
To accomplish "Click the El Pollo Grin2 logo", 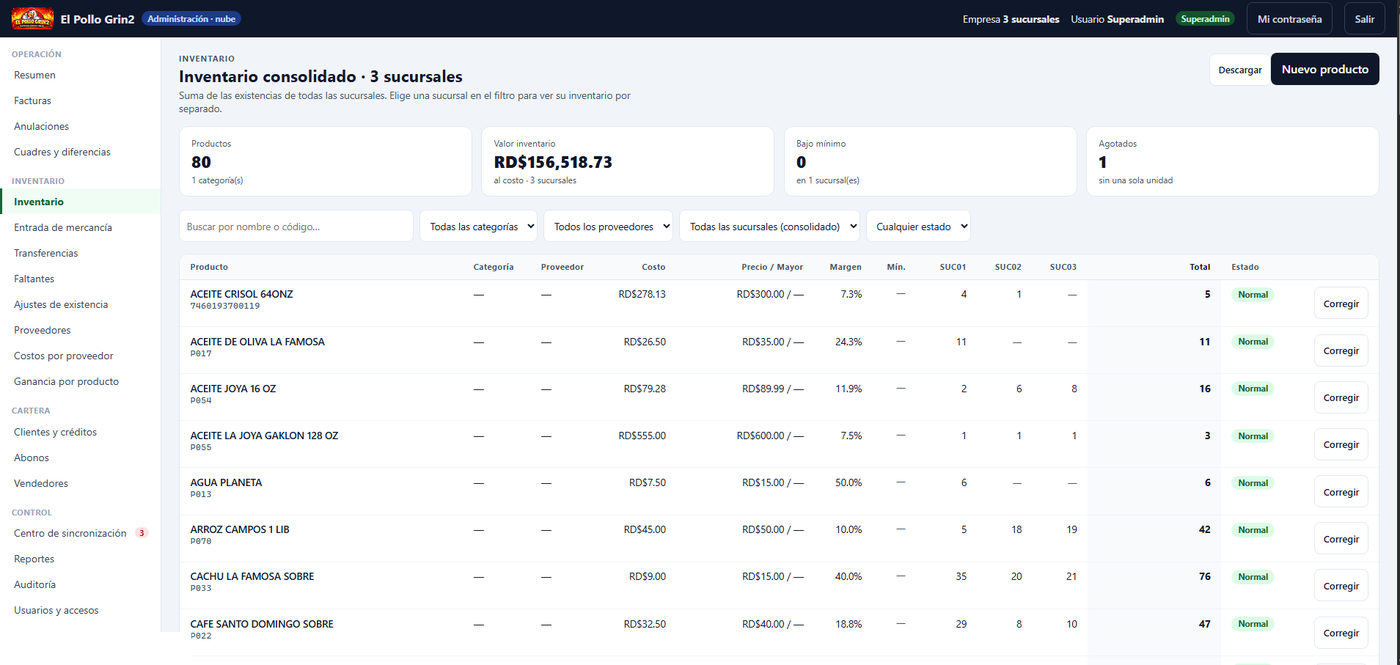I will click(x=32, y=19).
